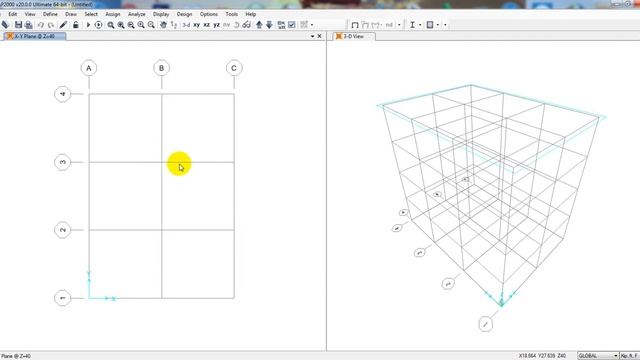Select the 3-D View tab

tap(353, 36)
